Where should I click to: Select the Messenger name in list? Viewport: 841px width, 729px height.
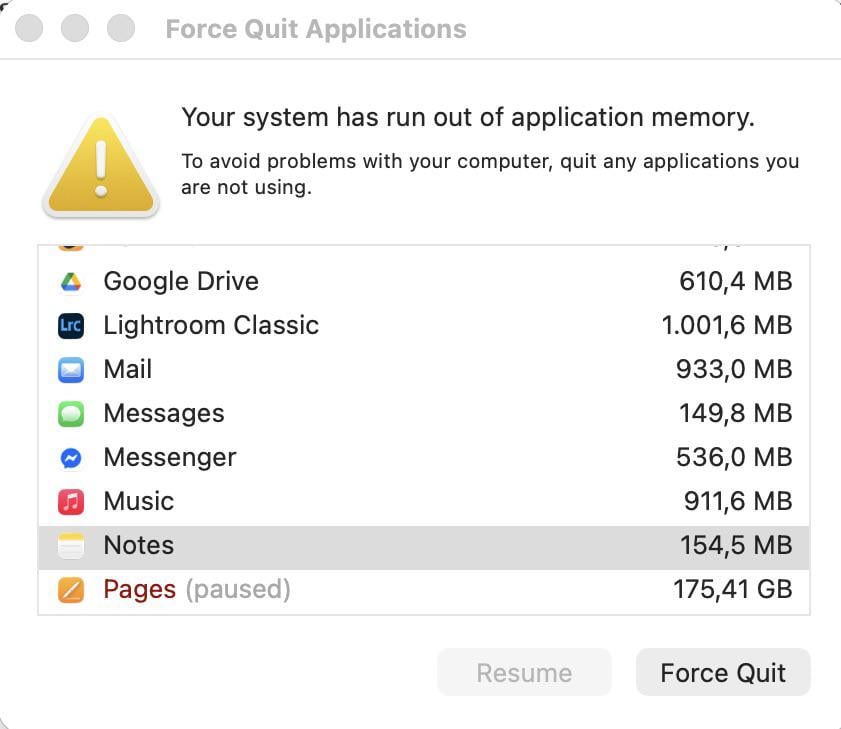(170, 458)
